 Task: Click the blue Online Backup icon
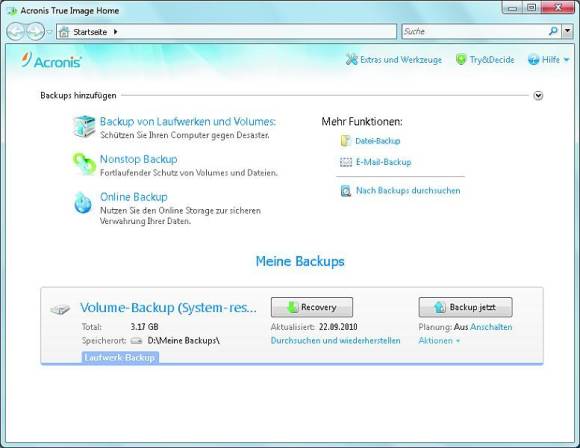[x=83, y=203]
